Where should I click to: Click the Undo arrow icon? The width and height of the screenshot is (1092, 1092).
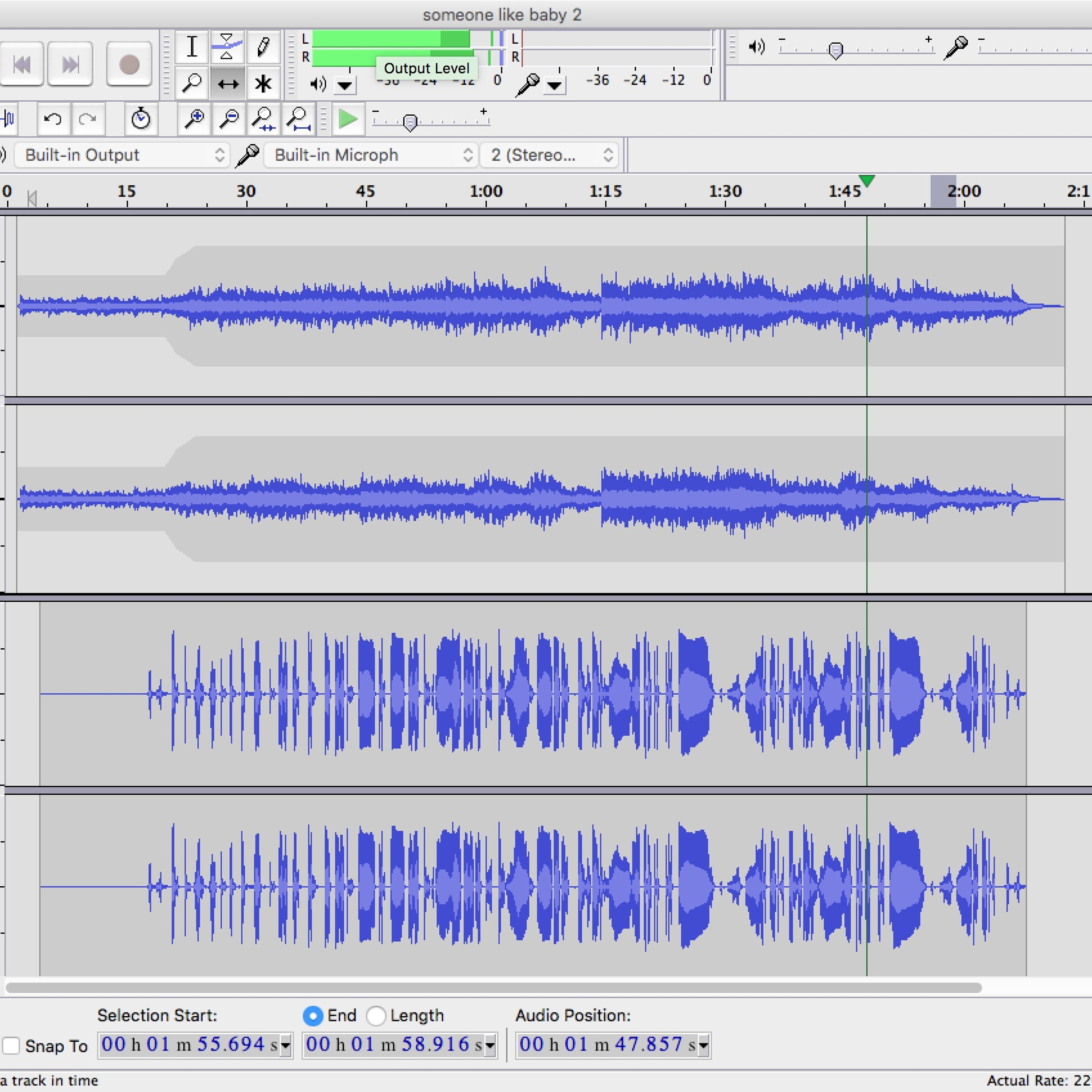(53, 119)
